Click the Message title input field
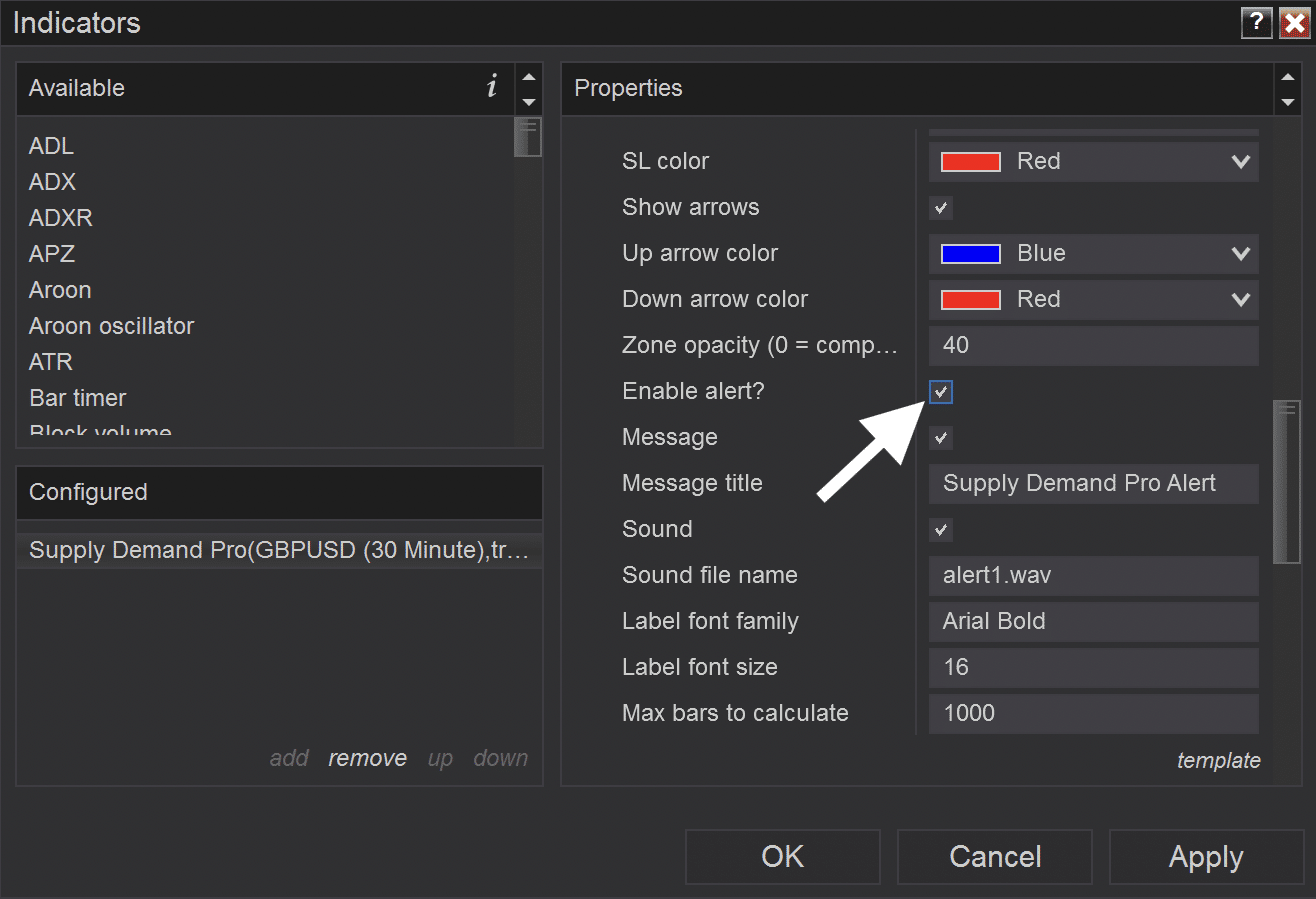The height and width of the screenshot is (899, 1316). pos(1093,483)
